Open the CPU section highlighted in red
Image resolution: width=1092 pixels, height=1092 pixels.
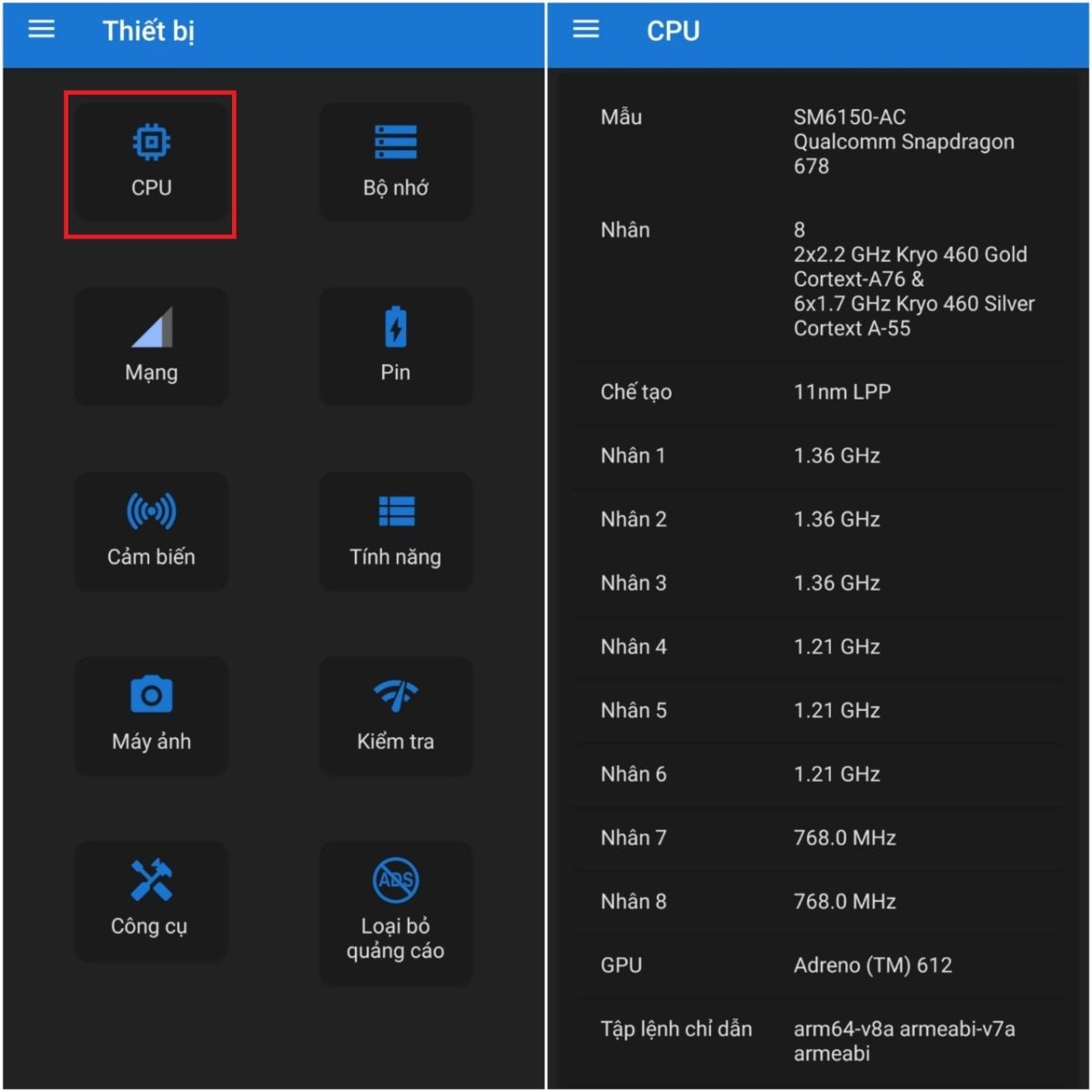151,162
